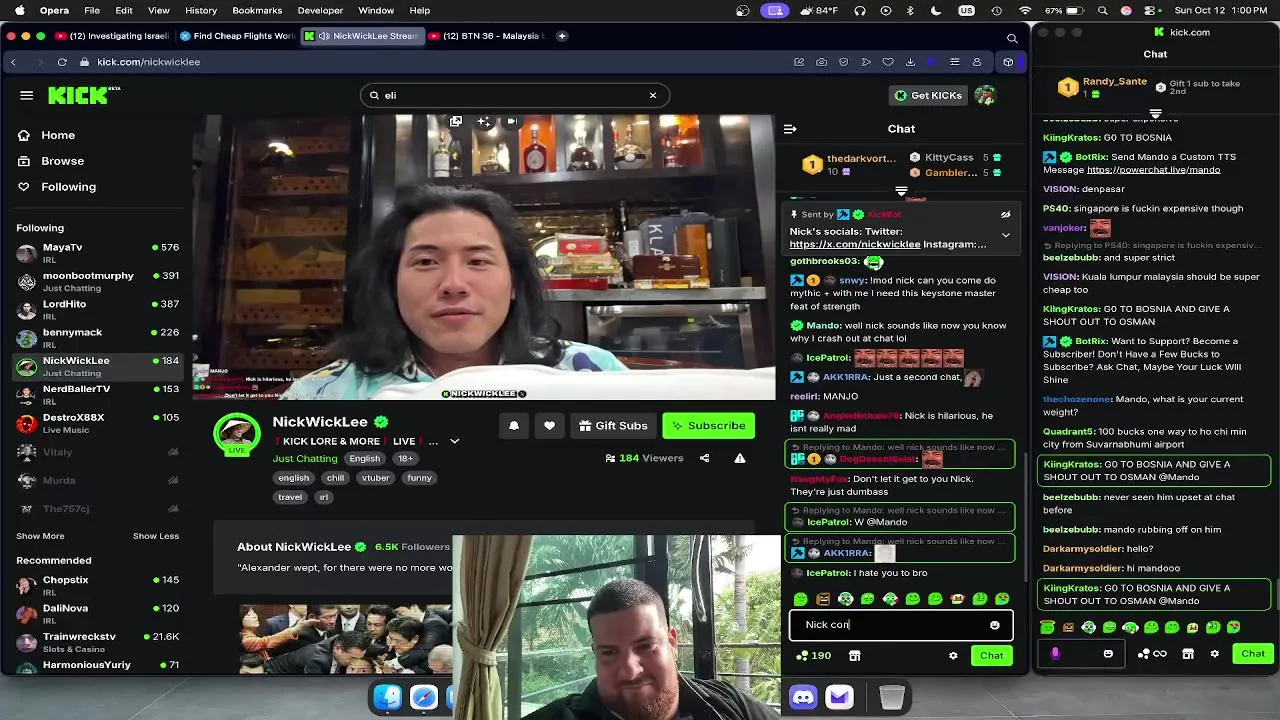The height and width of the screenshot is (720, 1280).
Task: Expand following list with Show More
Action: [x=40, y=536]
